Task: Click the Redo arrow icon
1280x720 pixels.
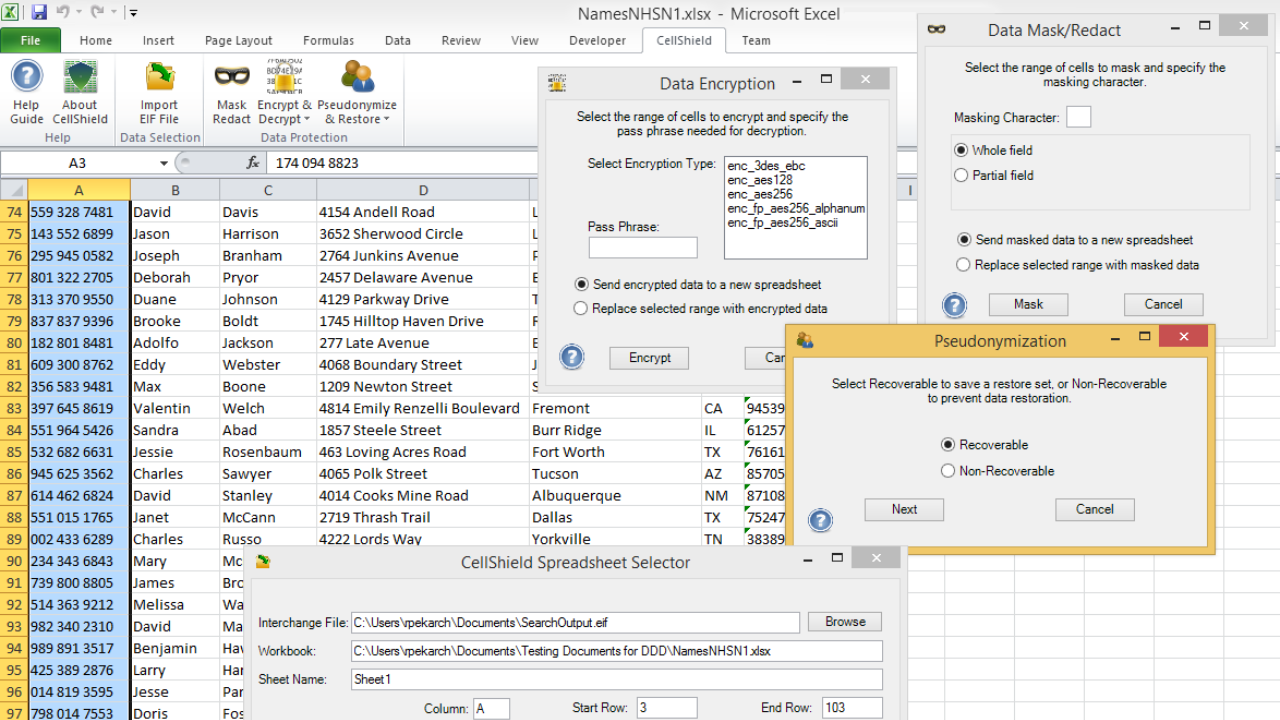Action: click(x=98, y=13)
